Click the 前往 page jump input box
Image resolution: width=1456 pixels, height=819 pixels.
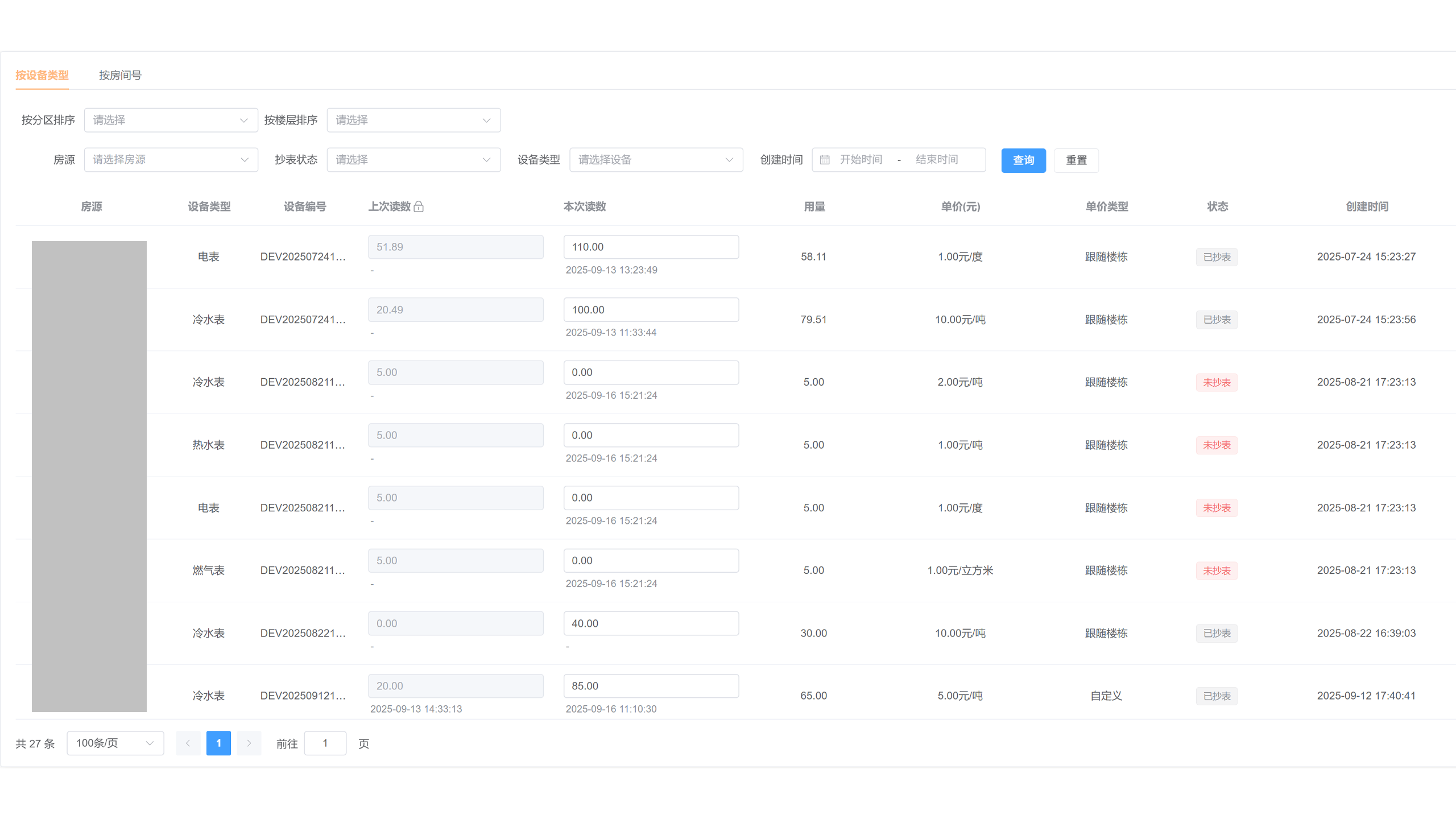pyautogui.click(x=325, y=743)
